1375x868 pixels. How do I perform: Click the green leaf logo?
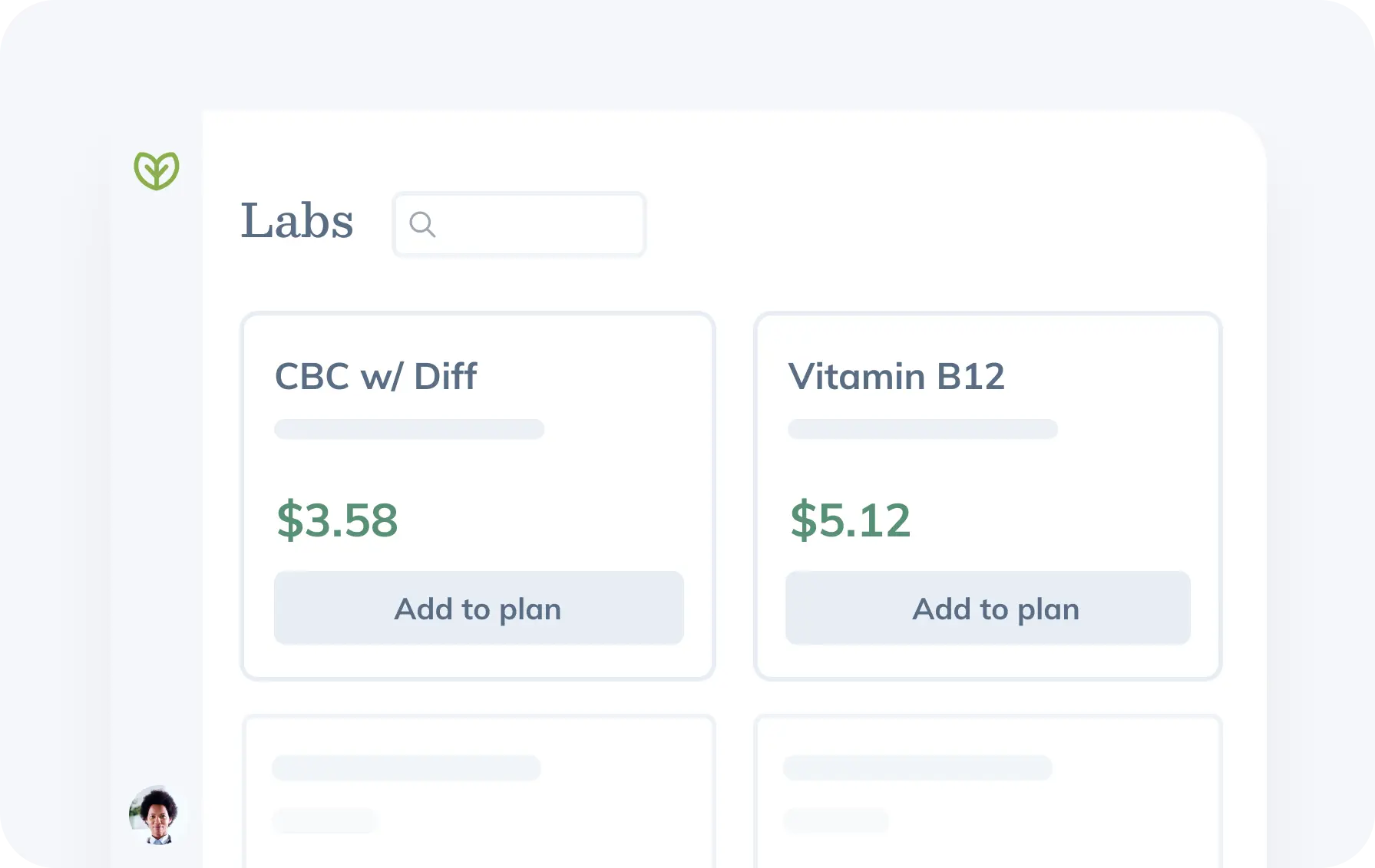coord(157,170)
